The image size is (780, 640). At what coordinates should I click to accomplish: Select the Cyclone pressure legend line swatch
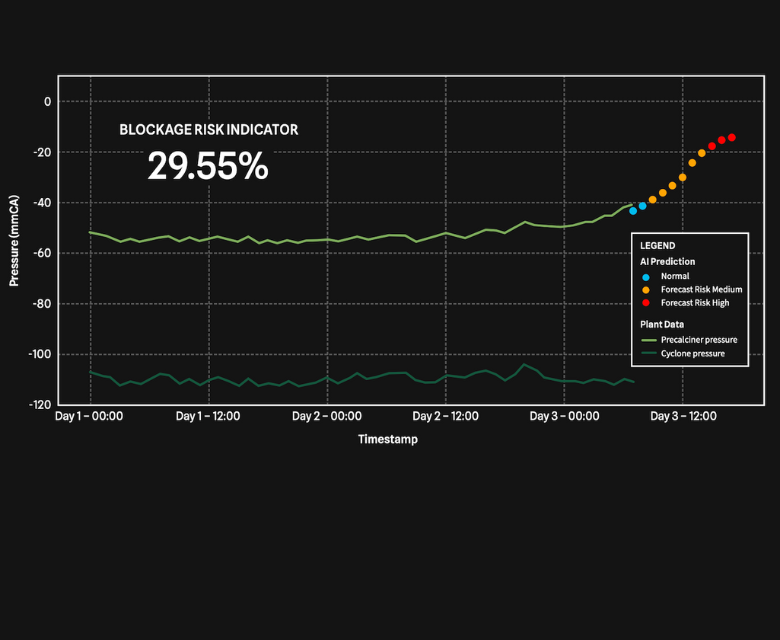(x=647, y=353)
